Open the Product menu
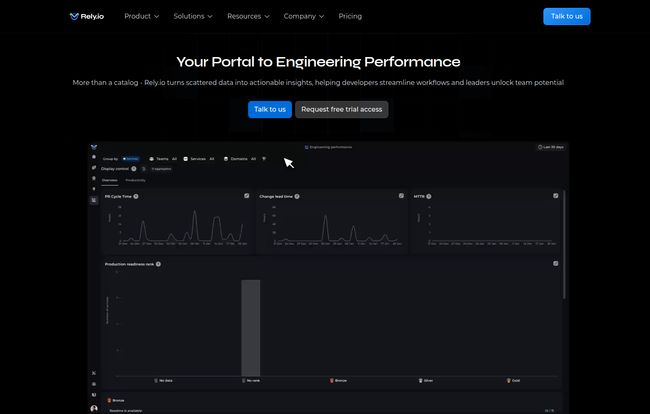 (x=141, y=16)
